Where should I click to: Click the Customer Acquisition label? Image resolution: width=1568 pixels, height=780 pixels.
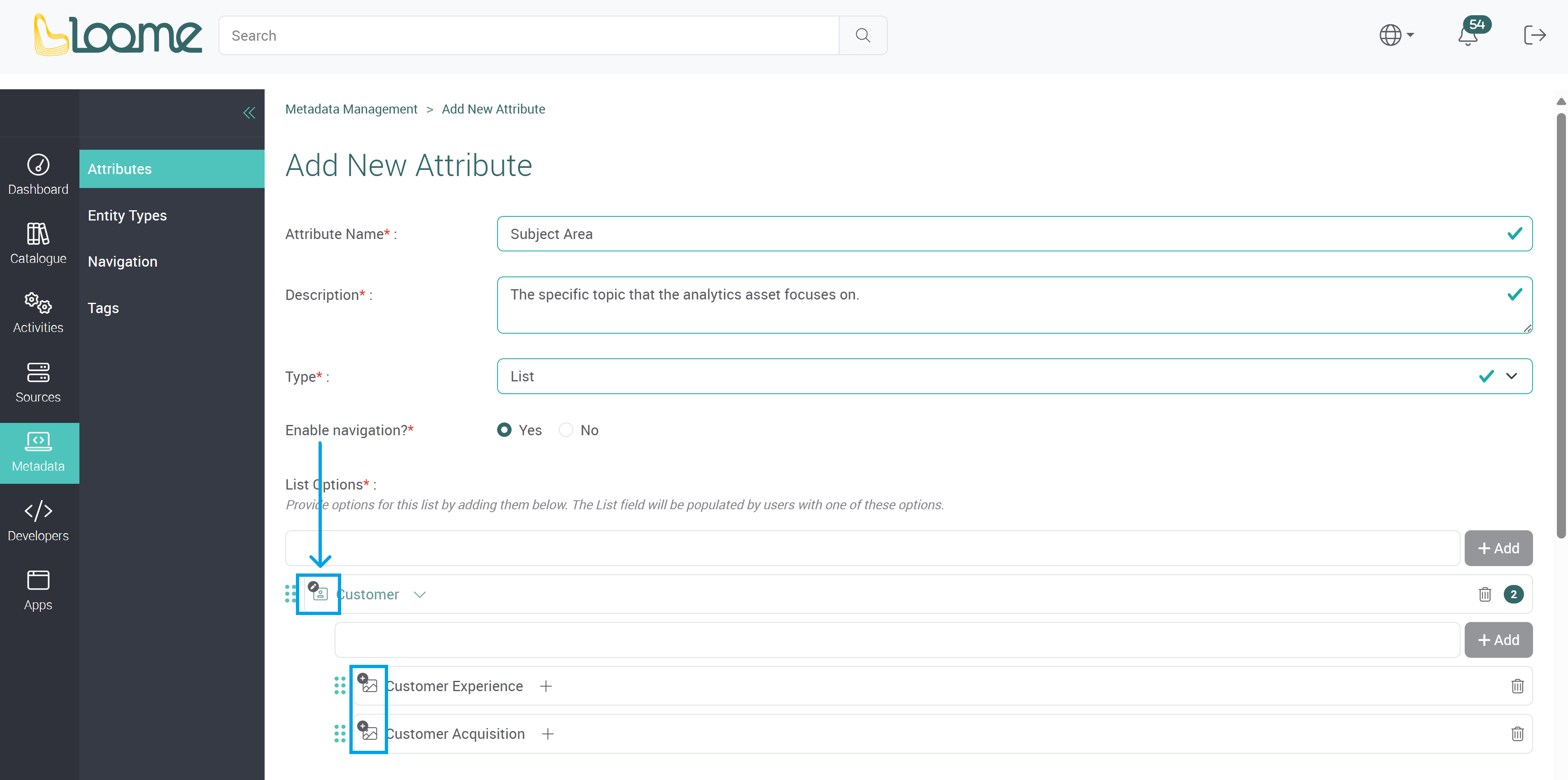(455, 734)
